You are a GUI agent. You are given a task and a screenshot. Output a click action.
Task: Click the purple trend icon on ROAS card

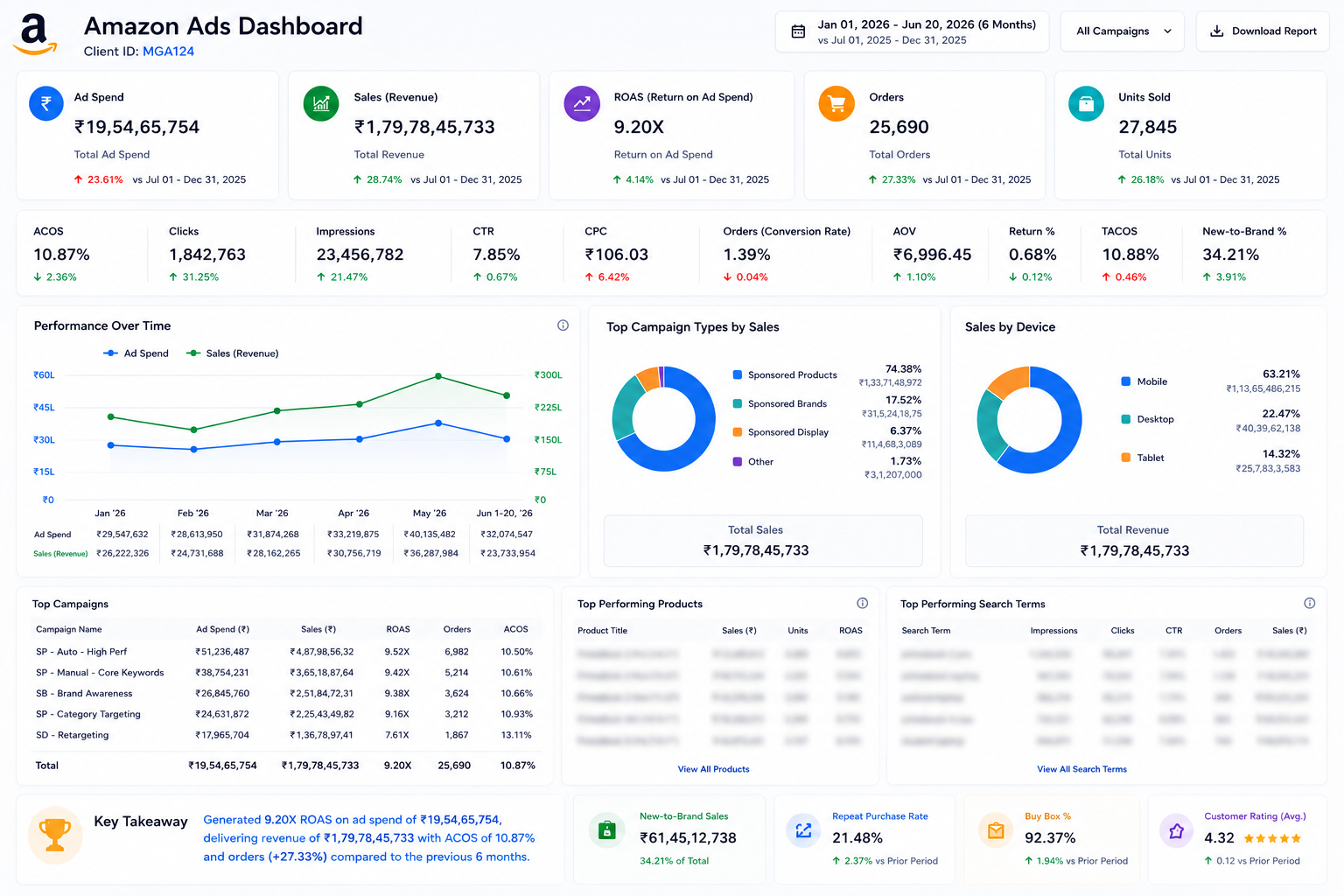pos(582,103)
